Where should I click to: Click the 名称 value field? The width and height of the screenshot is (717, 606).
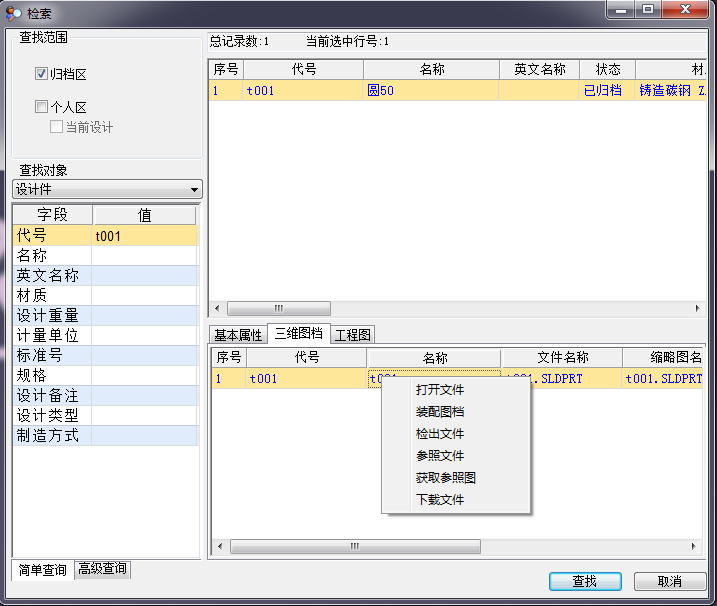tap(144, 256)
